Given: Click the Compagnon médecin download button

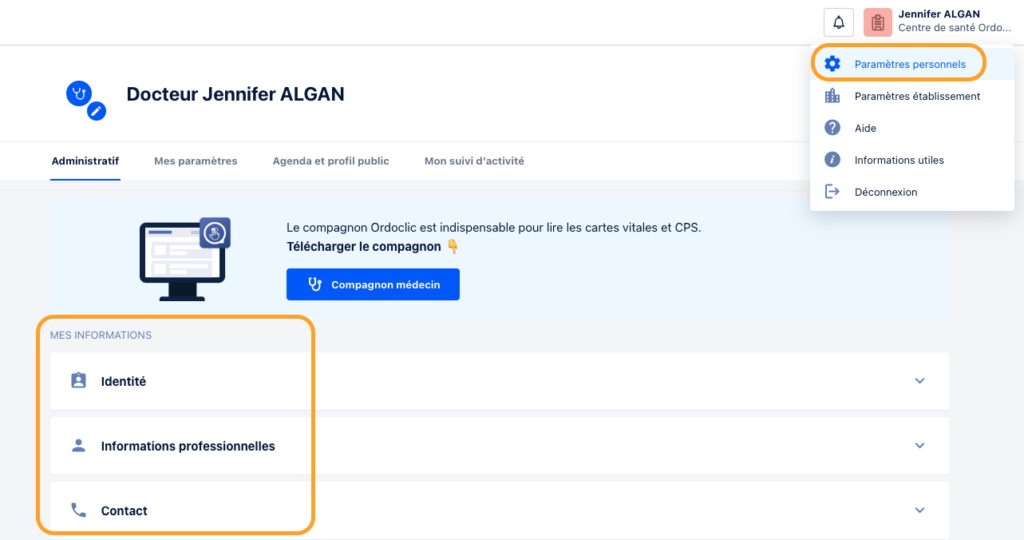Looking at the screenshot, I should pos(373,285).
